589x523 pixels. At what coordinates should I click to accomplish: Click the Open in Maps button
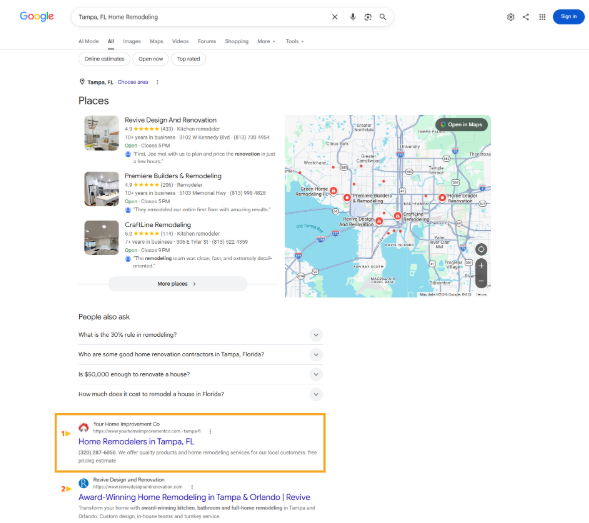pos(461,124)
